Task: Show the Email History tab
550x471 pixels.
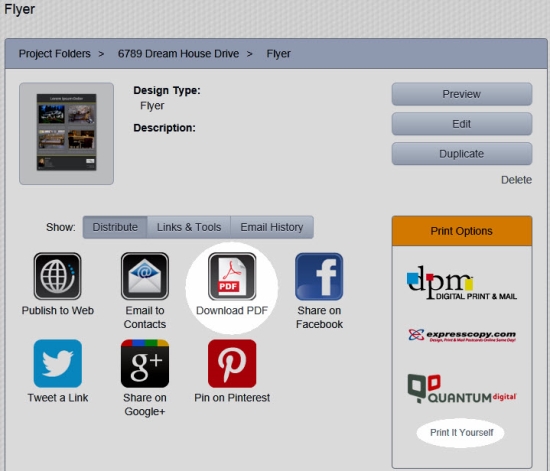Action: (272, 227)
